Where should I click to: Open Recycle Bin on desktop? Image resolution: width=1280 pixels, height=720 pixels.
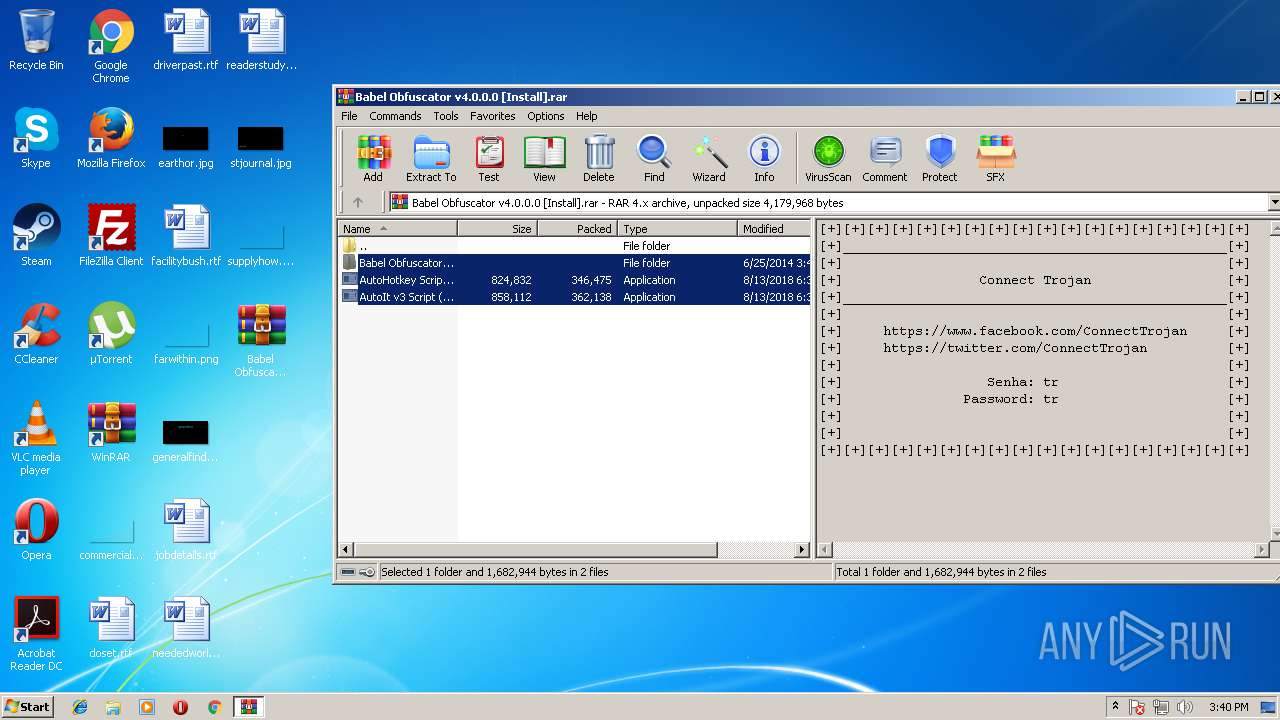tap(36, 41)
